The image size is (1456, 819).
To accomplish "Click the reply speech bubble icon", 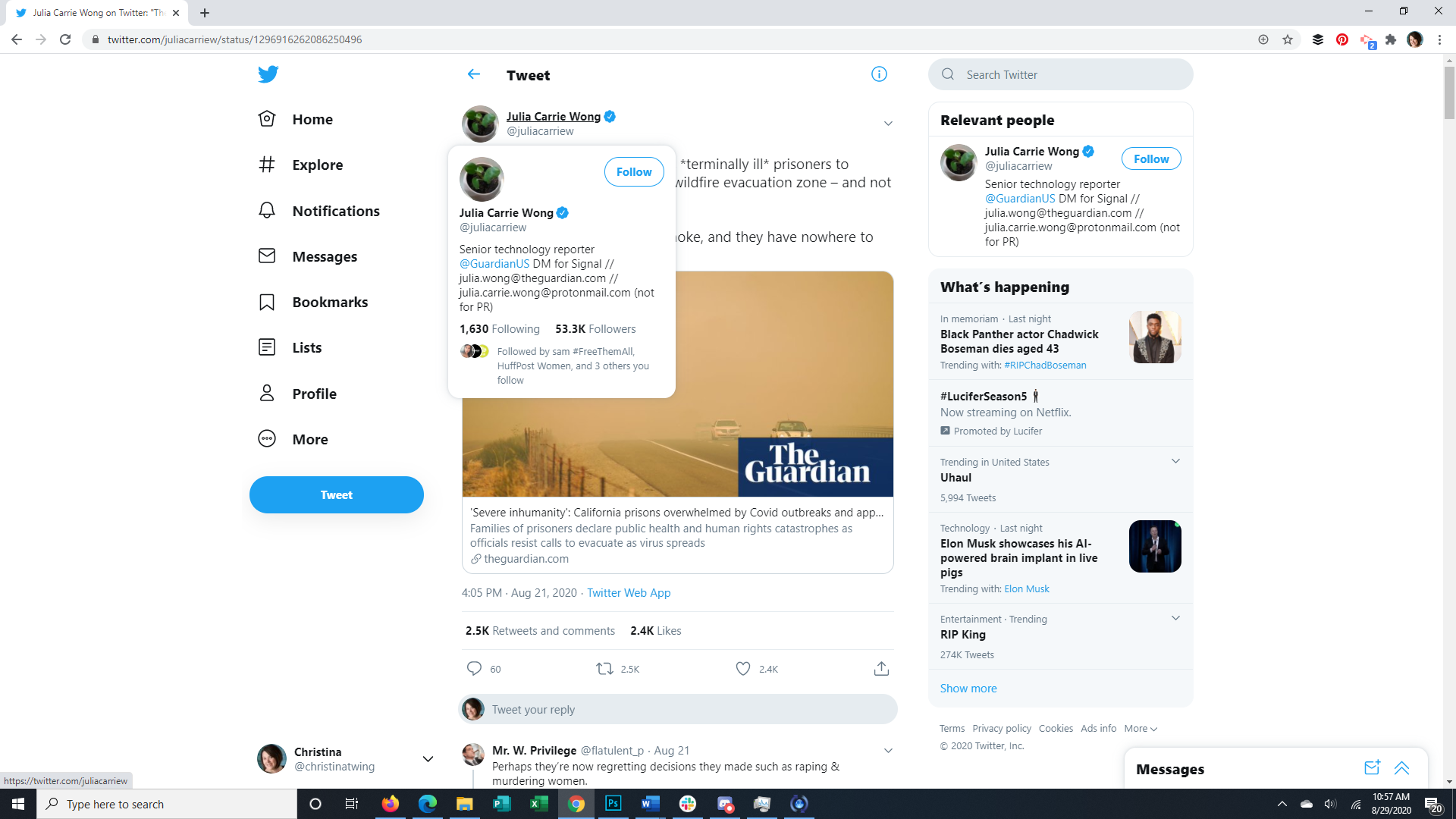I will point(474,669).
